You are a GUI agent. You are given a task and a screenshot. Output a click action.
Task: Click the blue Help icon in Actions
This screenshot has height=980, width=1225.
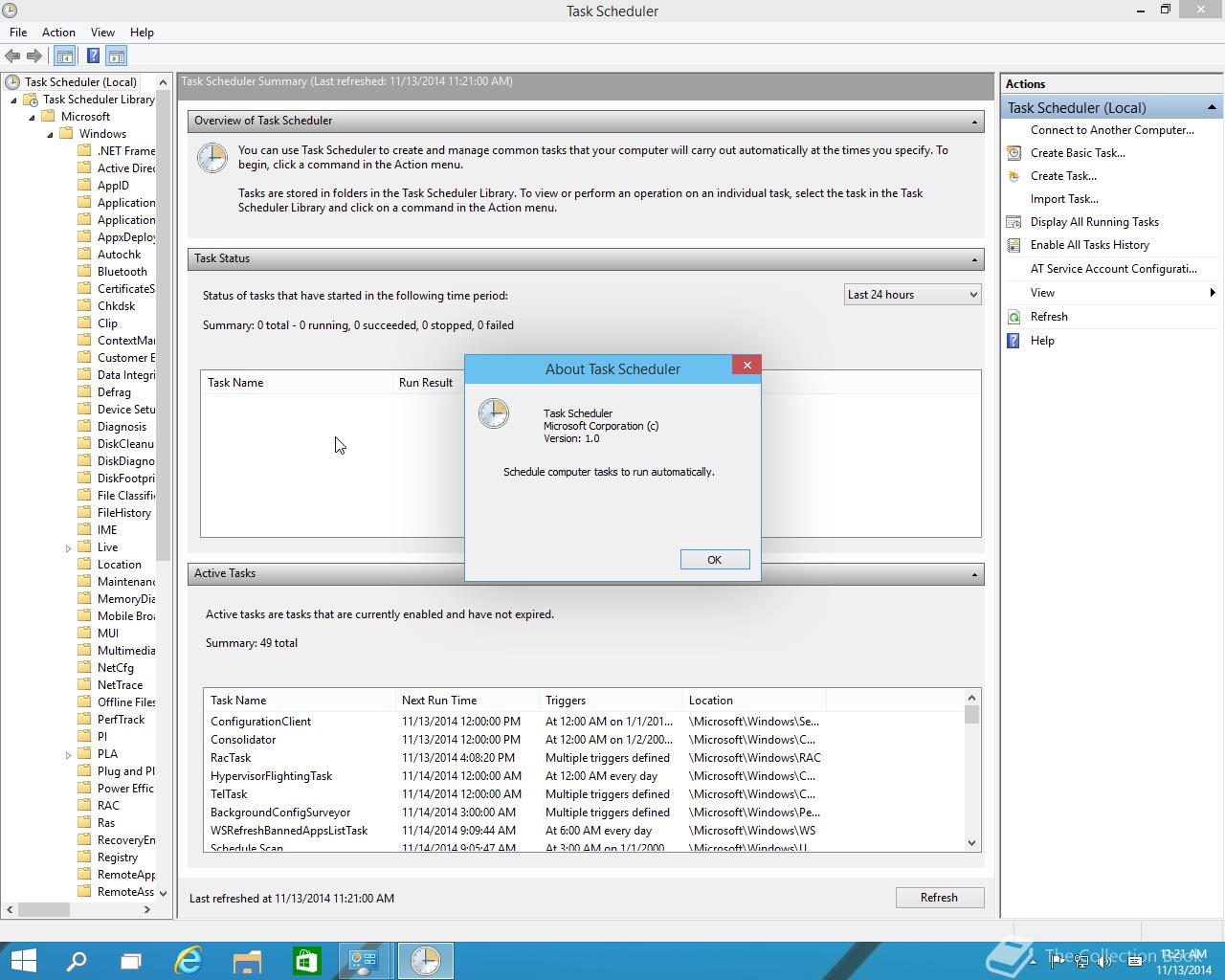1013,341
